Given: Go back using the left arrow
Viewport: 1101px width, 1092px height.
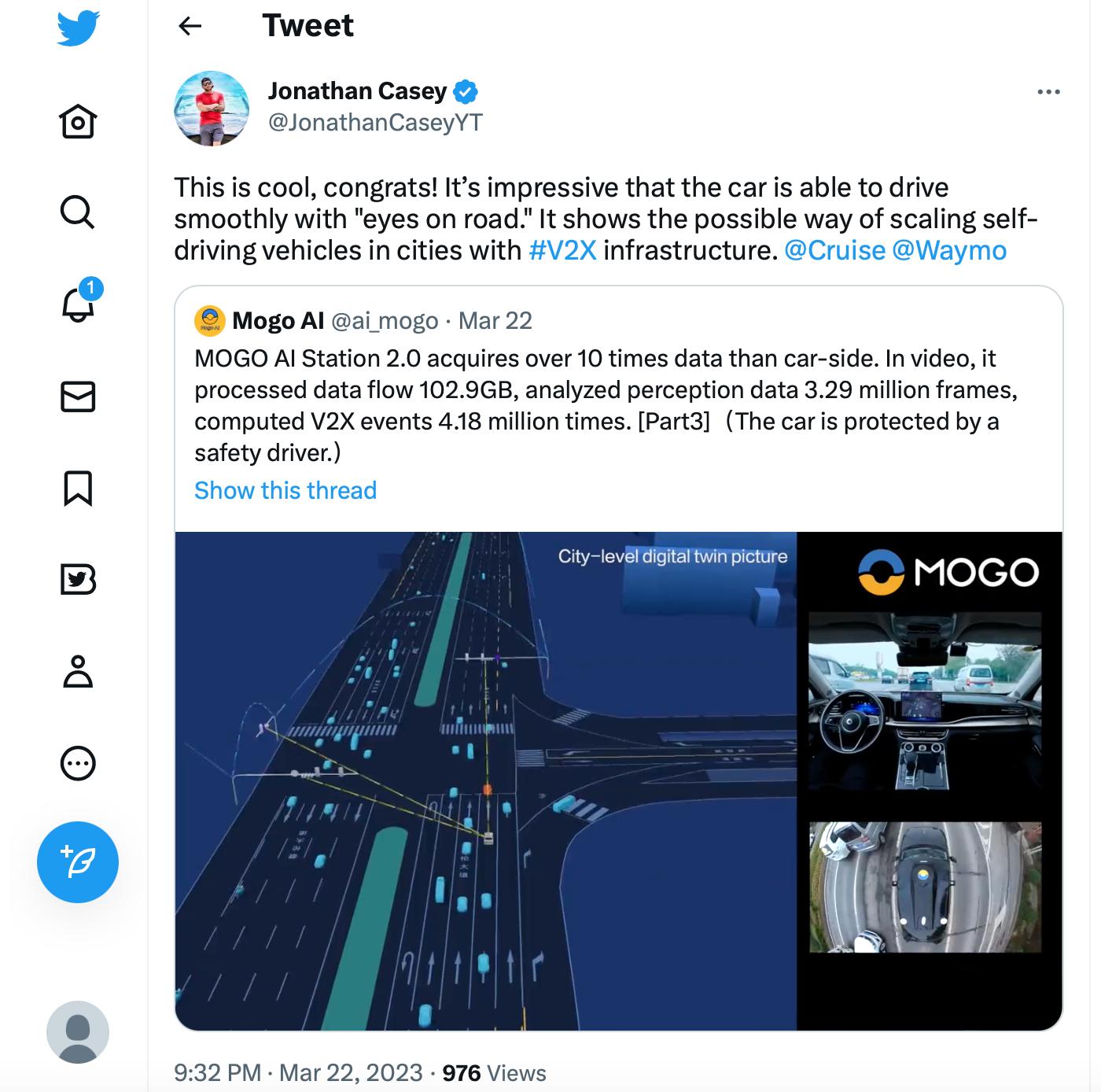Looking at the screenshot, I should pos(190,26).
